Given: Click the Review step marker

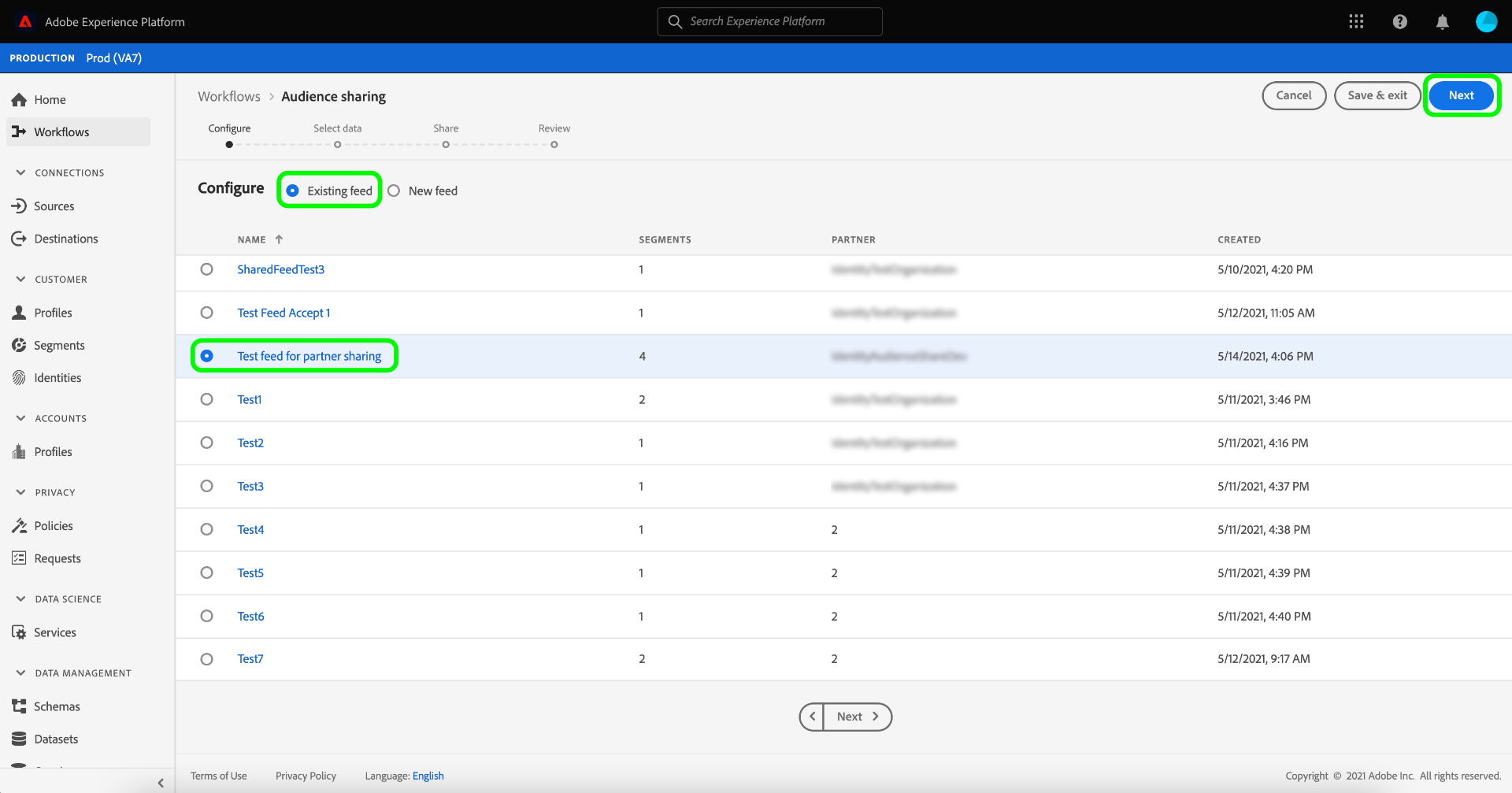Looking at the screenshot, I should [x=554, y=144].
